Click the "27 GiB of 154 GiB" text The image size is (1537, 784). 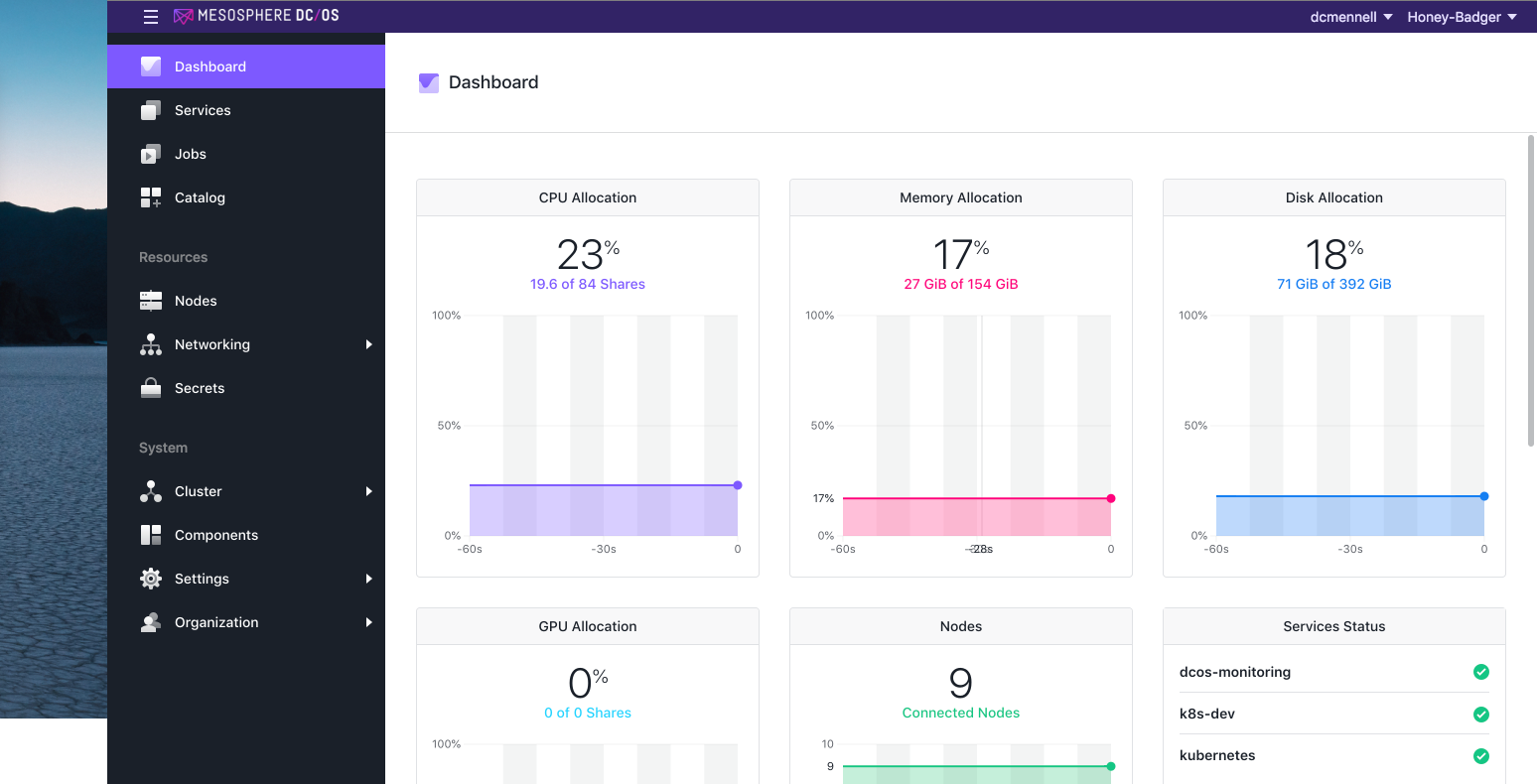(x=961, y=284)
